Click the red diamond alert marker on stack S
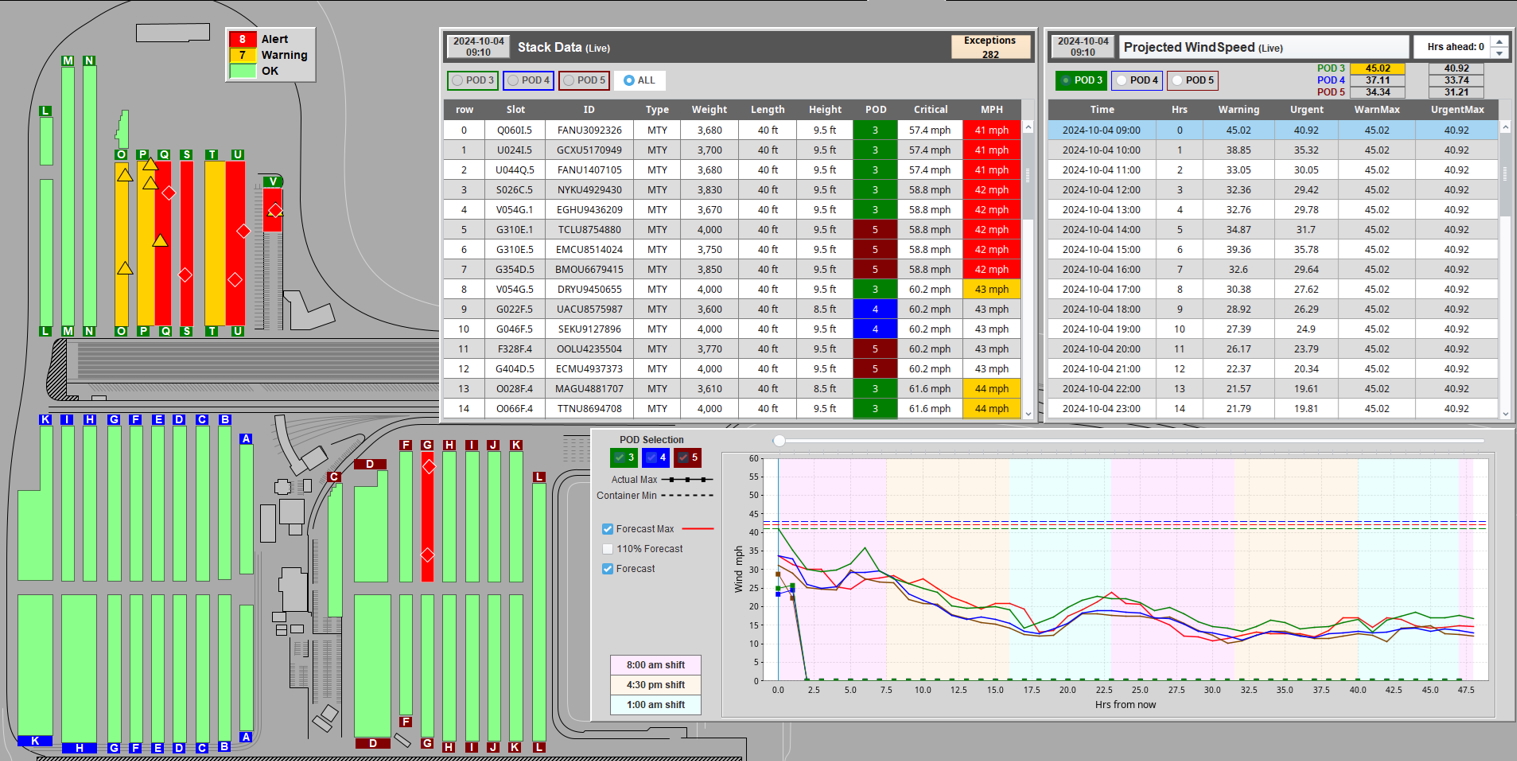The height and width of the screenshot is (761, 1517). (x=185, y=275)
